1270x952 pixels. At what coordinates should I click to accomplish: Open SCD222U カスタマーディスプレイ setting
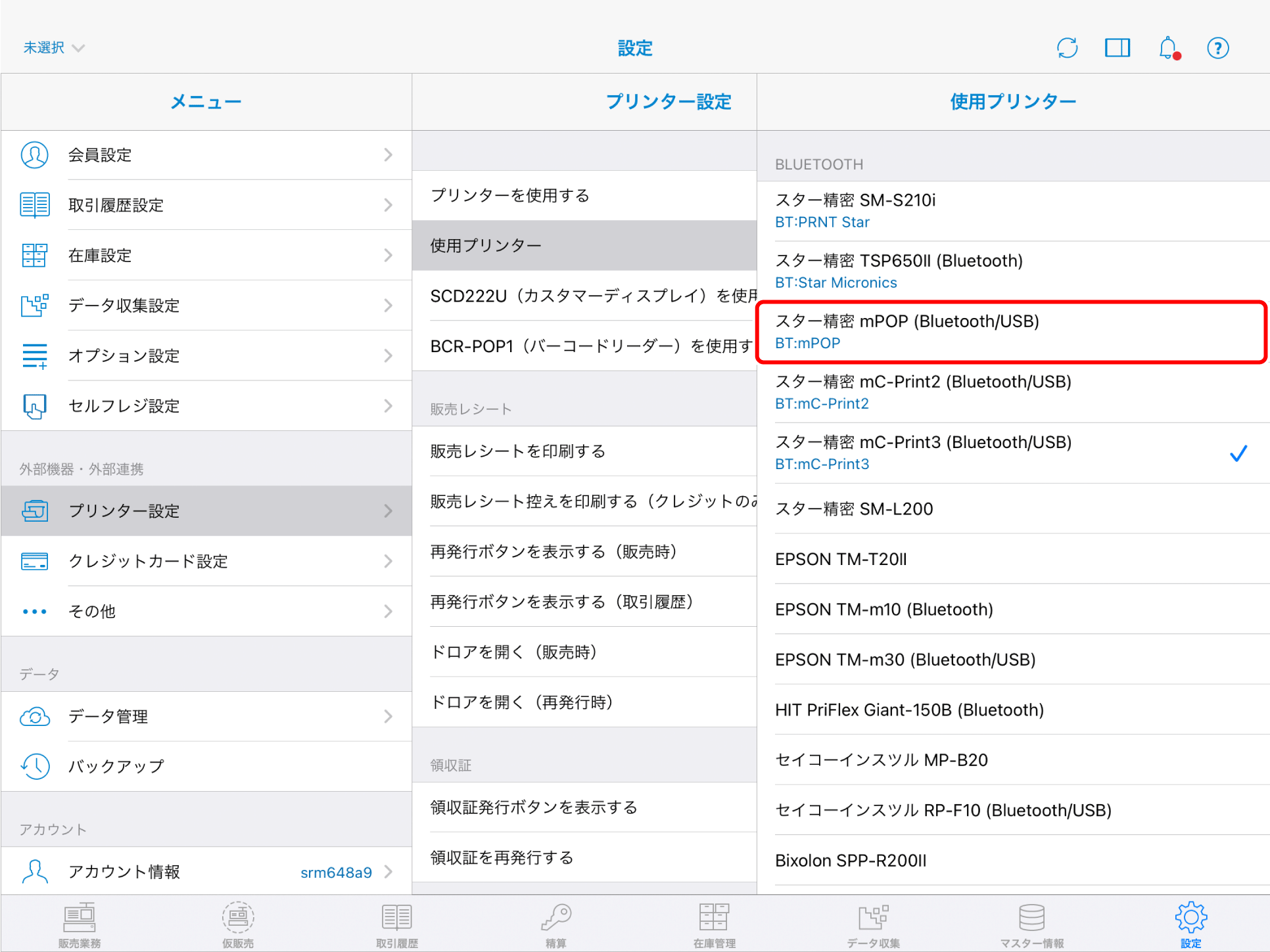click(x=584, y=296)
